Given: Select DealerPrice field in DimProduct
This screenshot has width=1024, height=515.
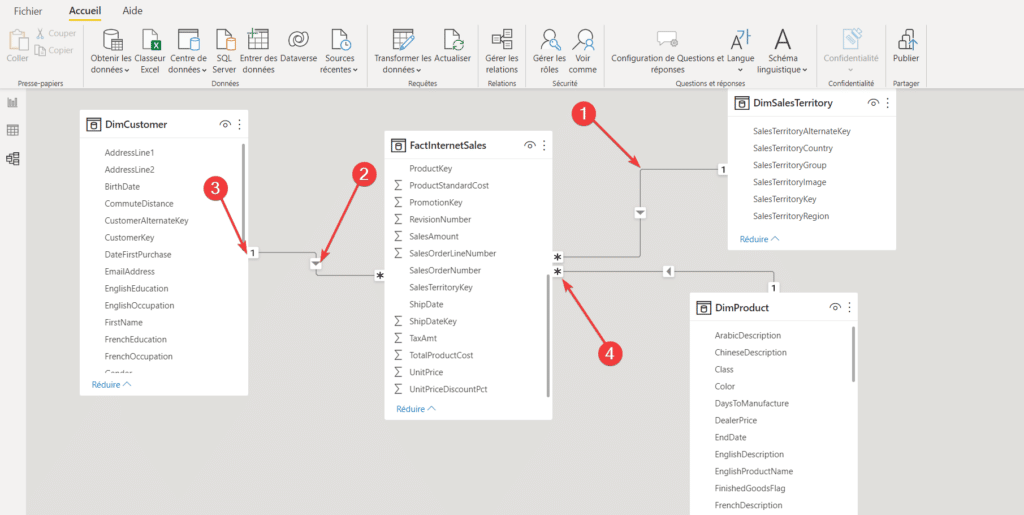Looking at the screenshot, I should [x=735, y=420].
